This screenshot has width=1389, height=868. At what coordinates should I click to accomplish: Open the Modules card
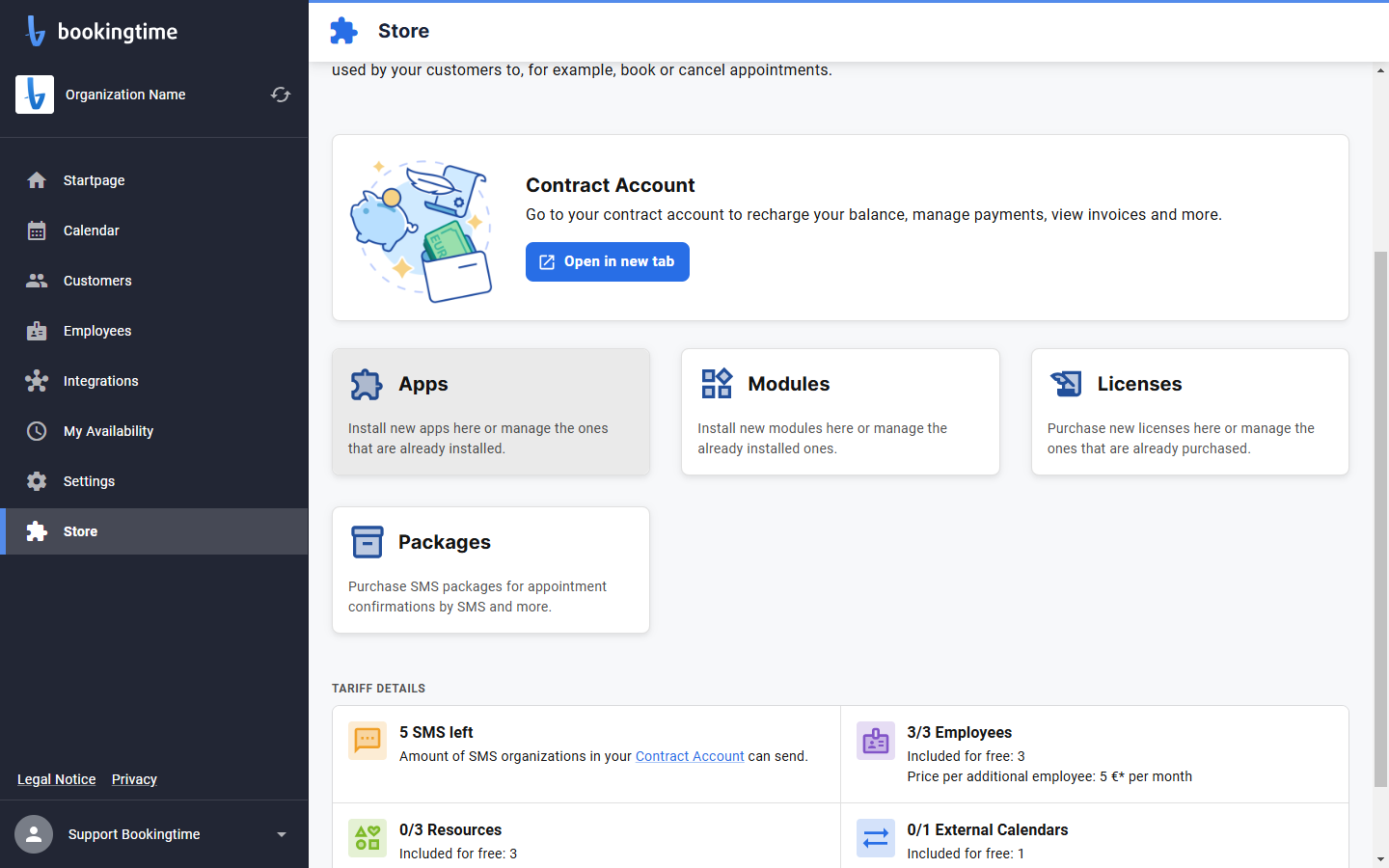840,412
